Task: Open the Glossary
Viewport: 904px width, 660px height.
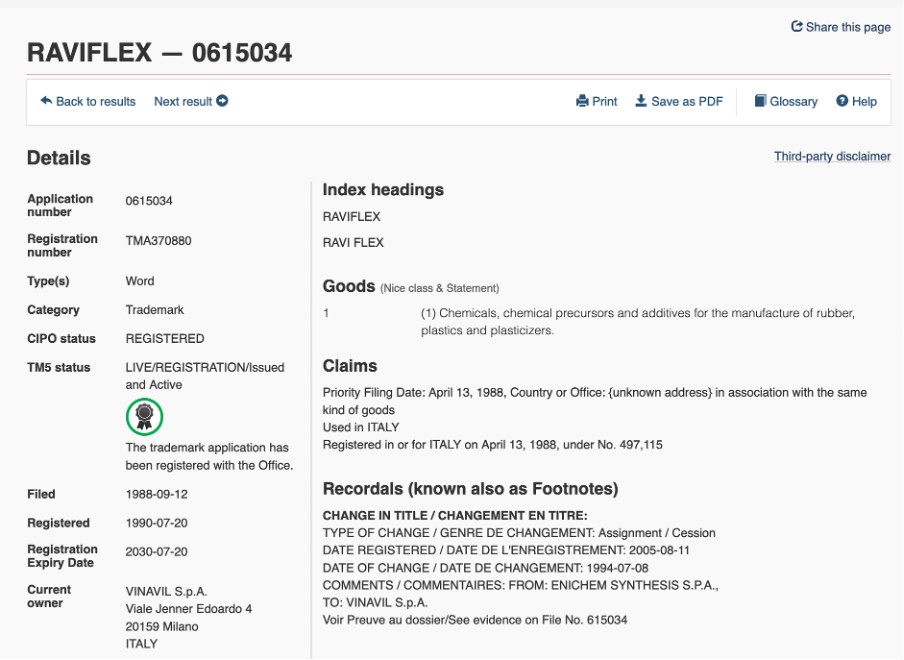Action: pos(786,101)
